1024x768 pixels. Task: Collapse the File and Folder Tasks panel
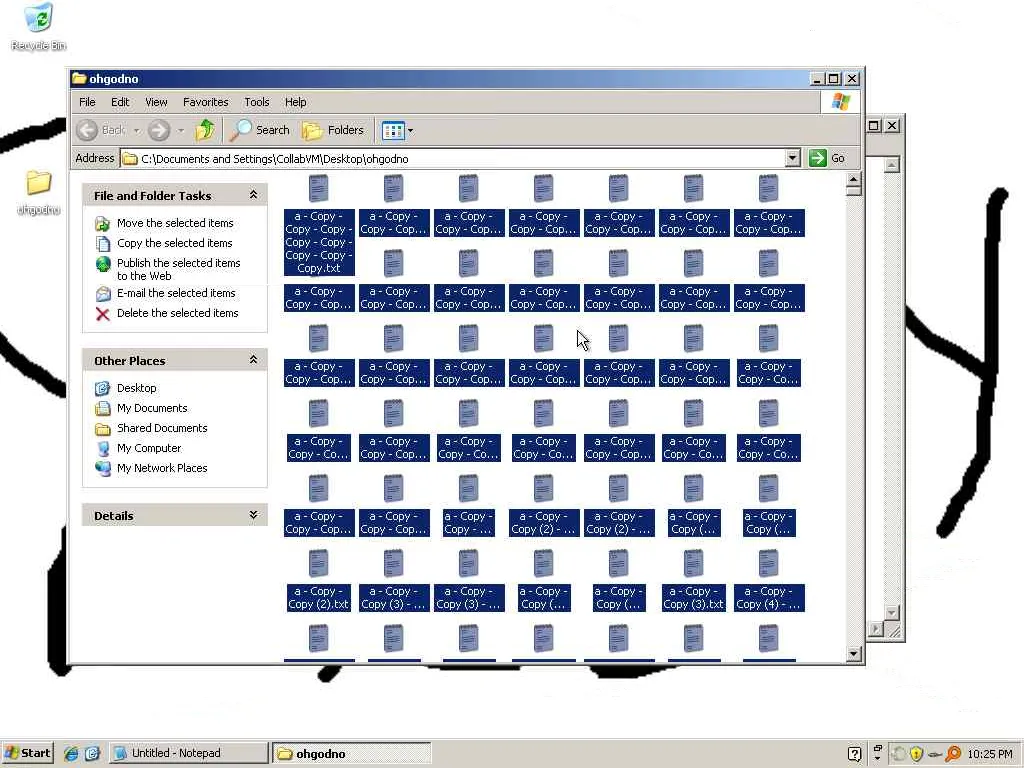pos(253,195)
